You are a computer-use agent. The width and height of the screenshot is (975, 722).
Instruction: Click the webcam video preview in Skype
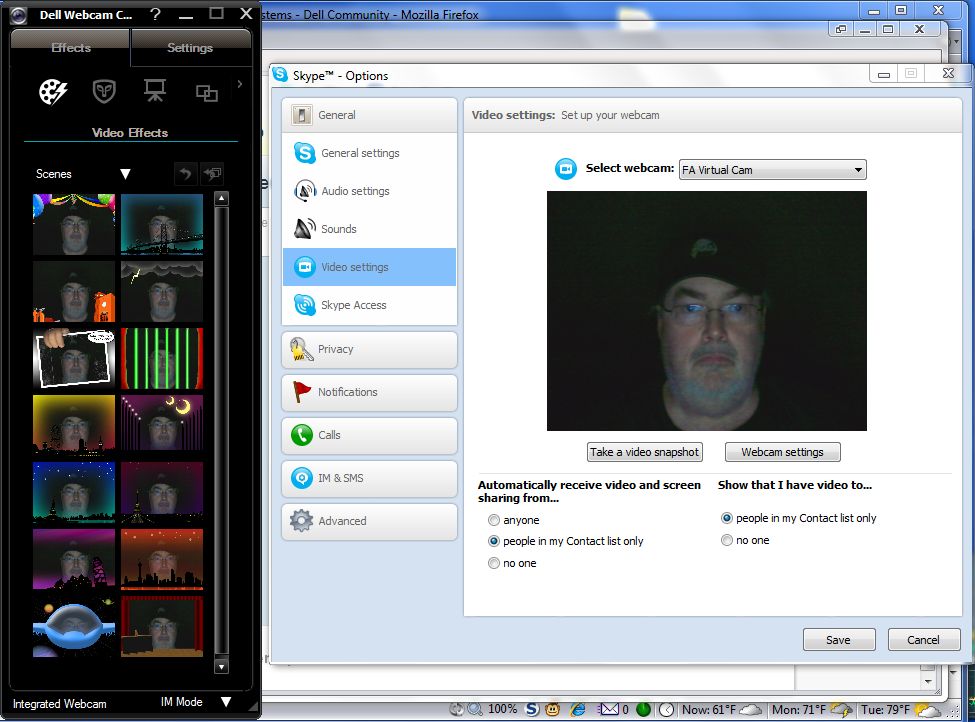coord(706,311)
